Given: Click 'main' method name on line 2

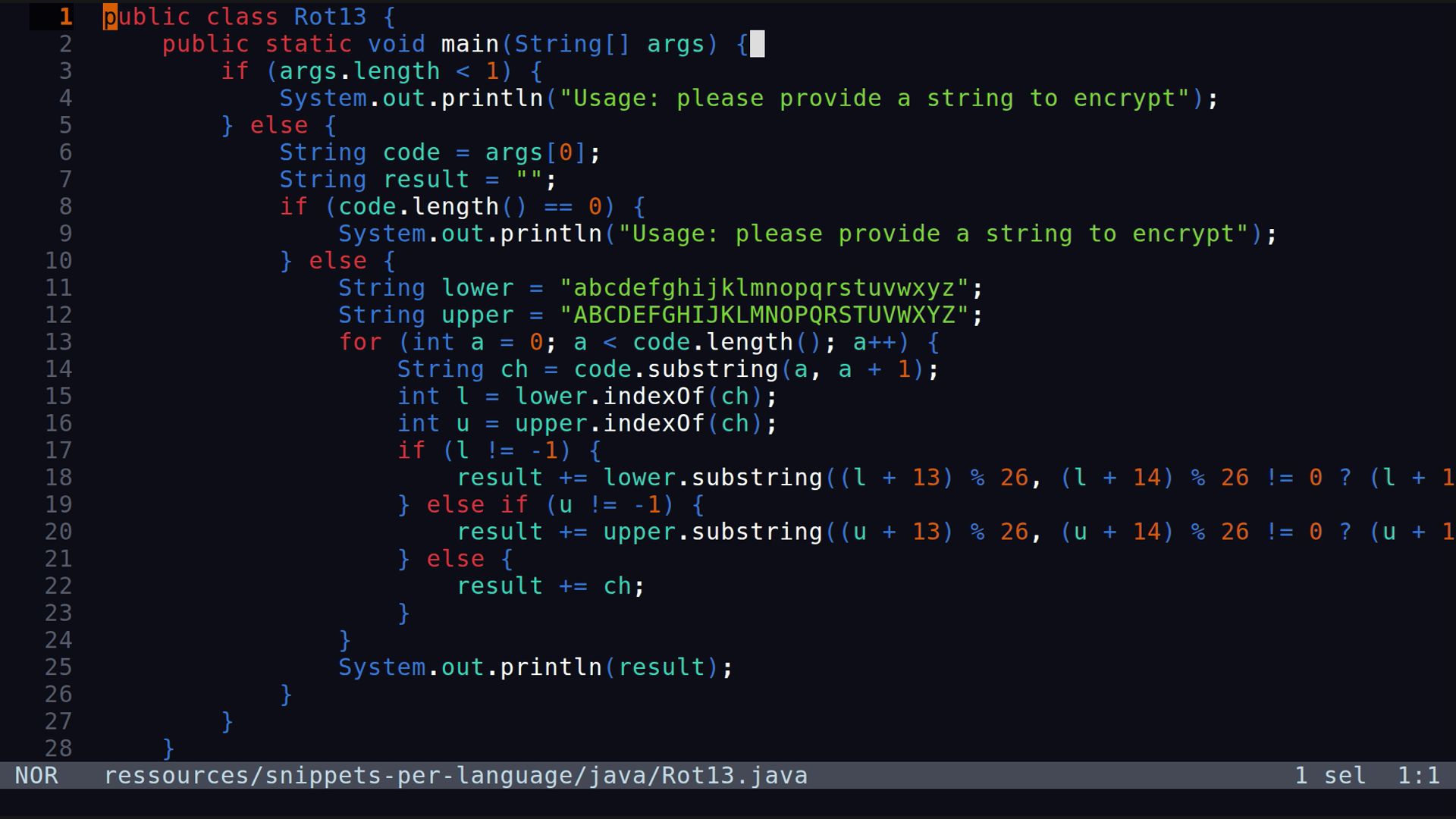Looking at the screenshot, I should [470, 44].
